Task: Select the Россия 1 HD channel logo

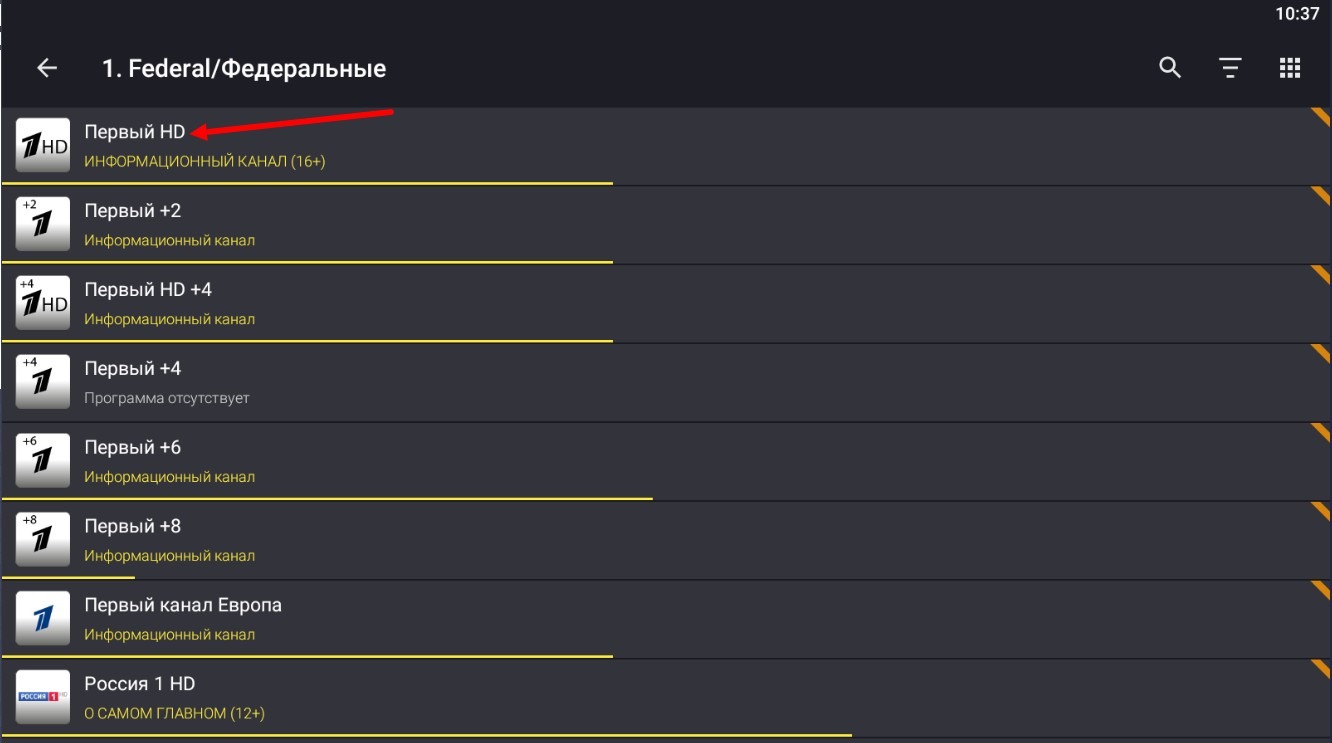Action: 42,697
